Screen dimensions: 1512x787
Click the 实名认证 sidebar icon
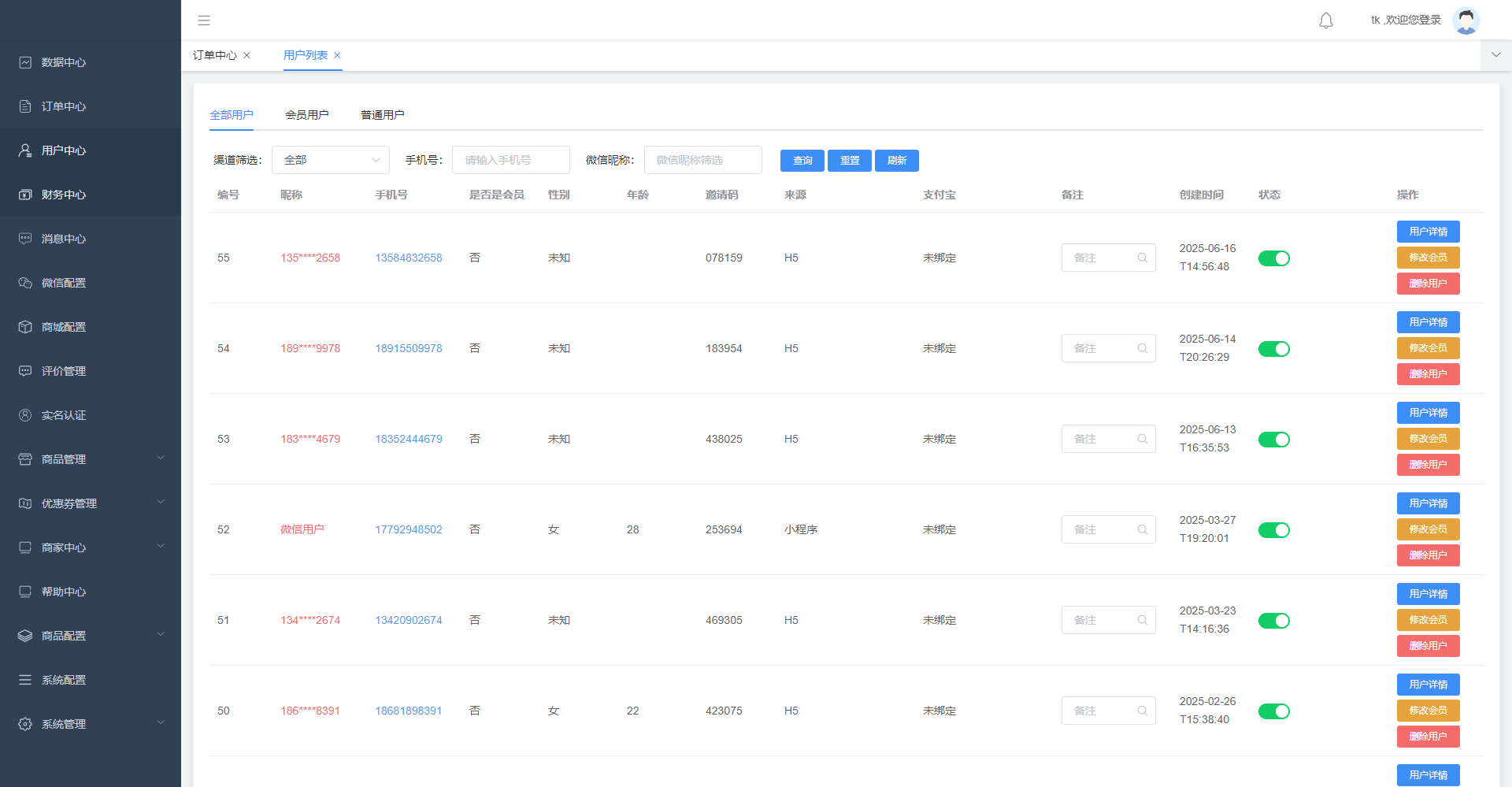pyautogui.click(x=25, y=415)
